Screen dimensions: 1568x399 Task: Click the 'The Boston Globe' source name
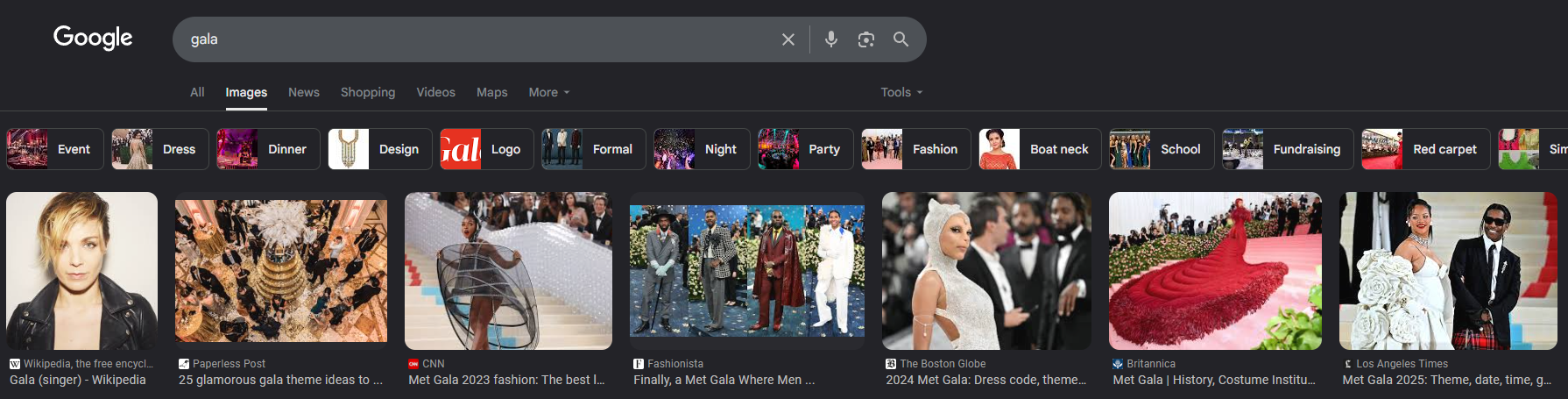tap(943, 364)
